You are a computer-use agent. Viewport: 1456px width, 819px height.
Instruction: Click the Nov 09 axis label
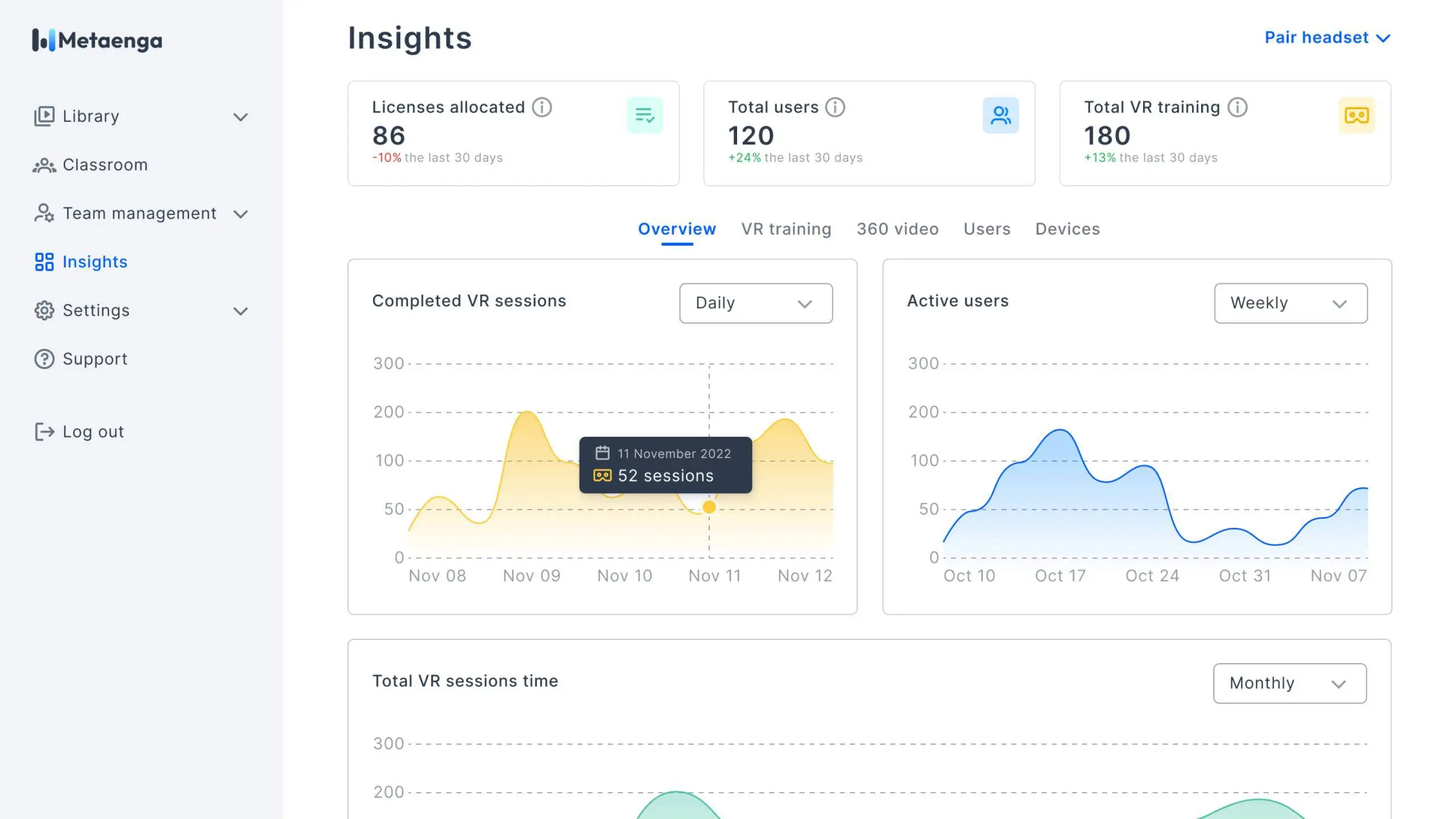[531, 576]
